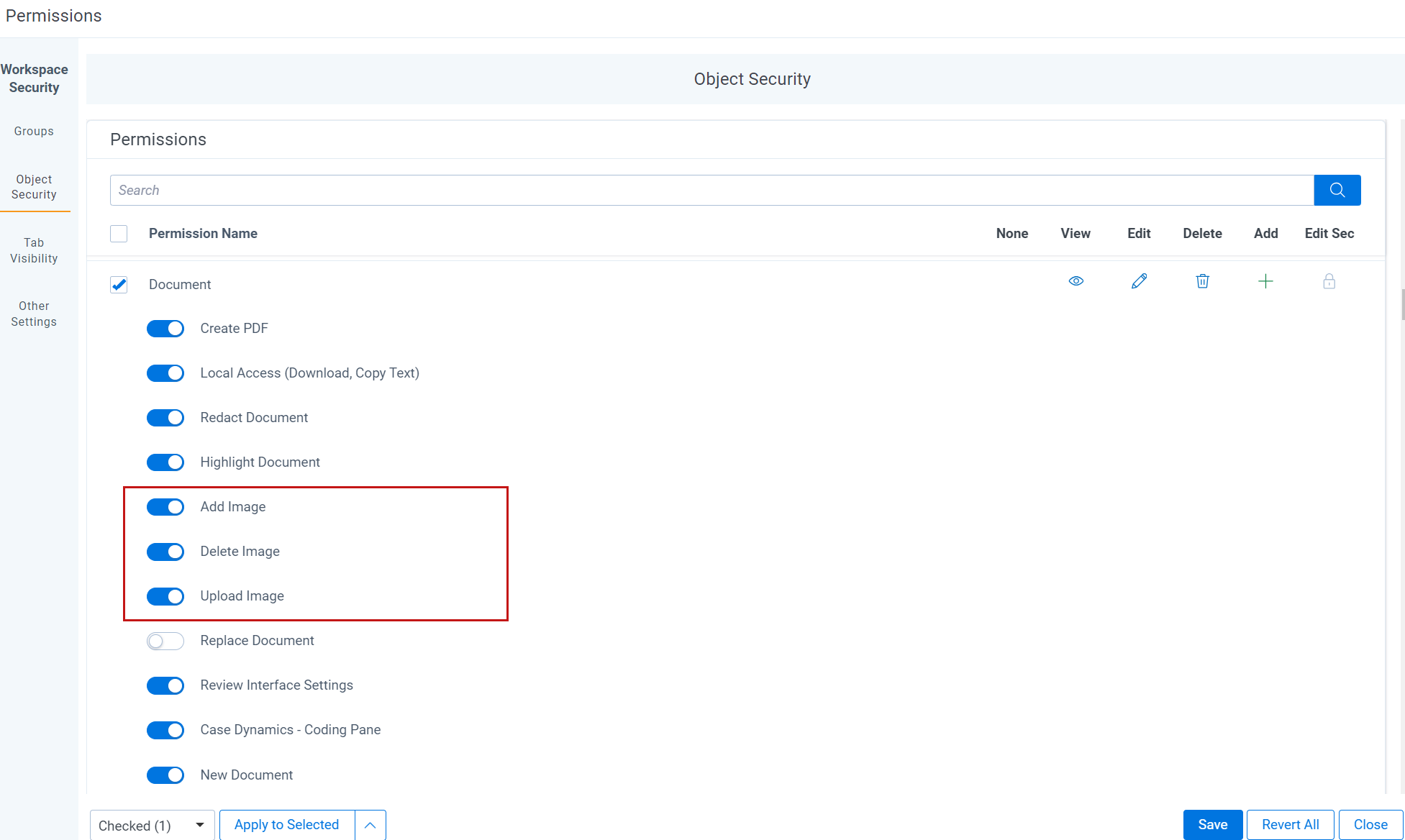Set Document Delete permission trash icon

[1203, 281]
